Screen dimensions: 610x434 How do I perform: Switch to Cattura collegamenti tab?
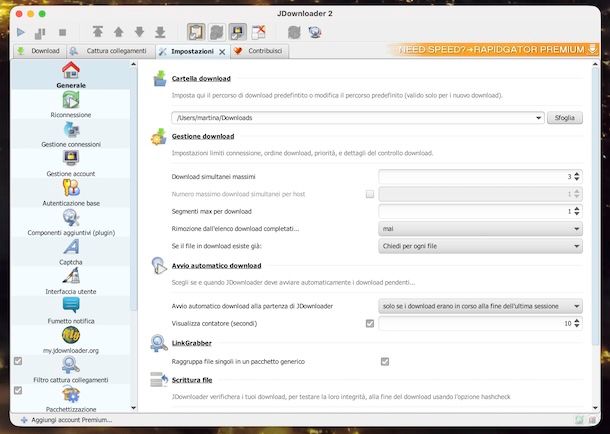[x=111, y=51]
